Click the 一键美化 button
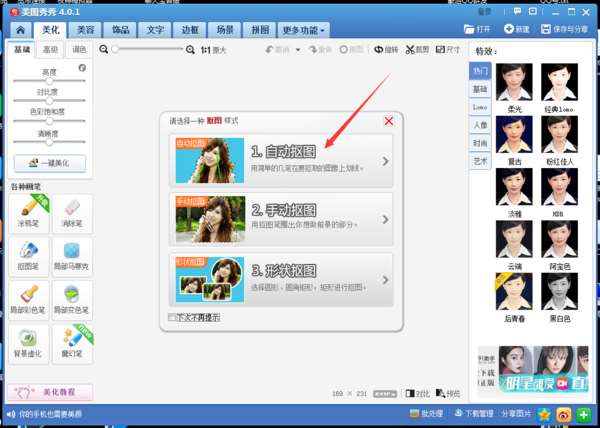 pos(50,163)
